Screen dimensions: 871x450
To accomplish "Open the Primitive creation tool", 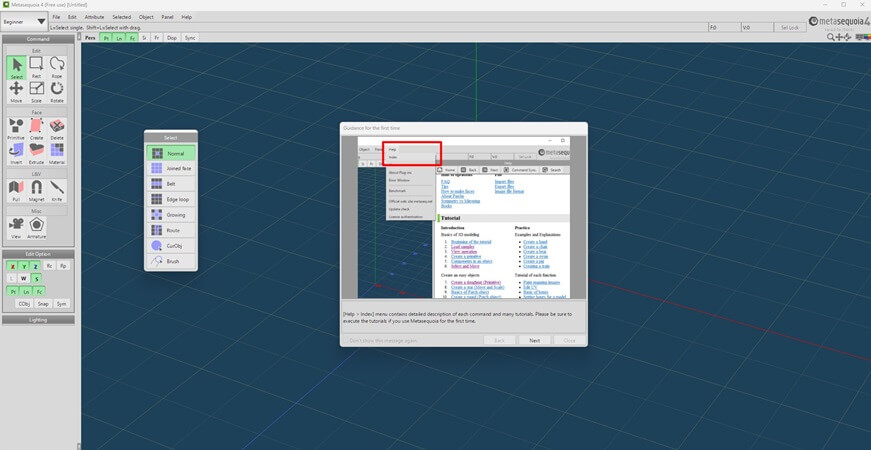I will pos(17,129).
